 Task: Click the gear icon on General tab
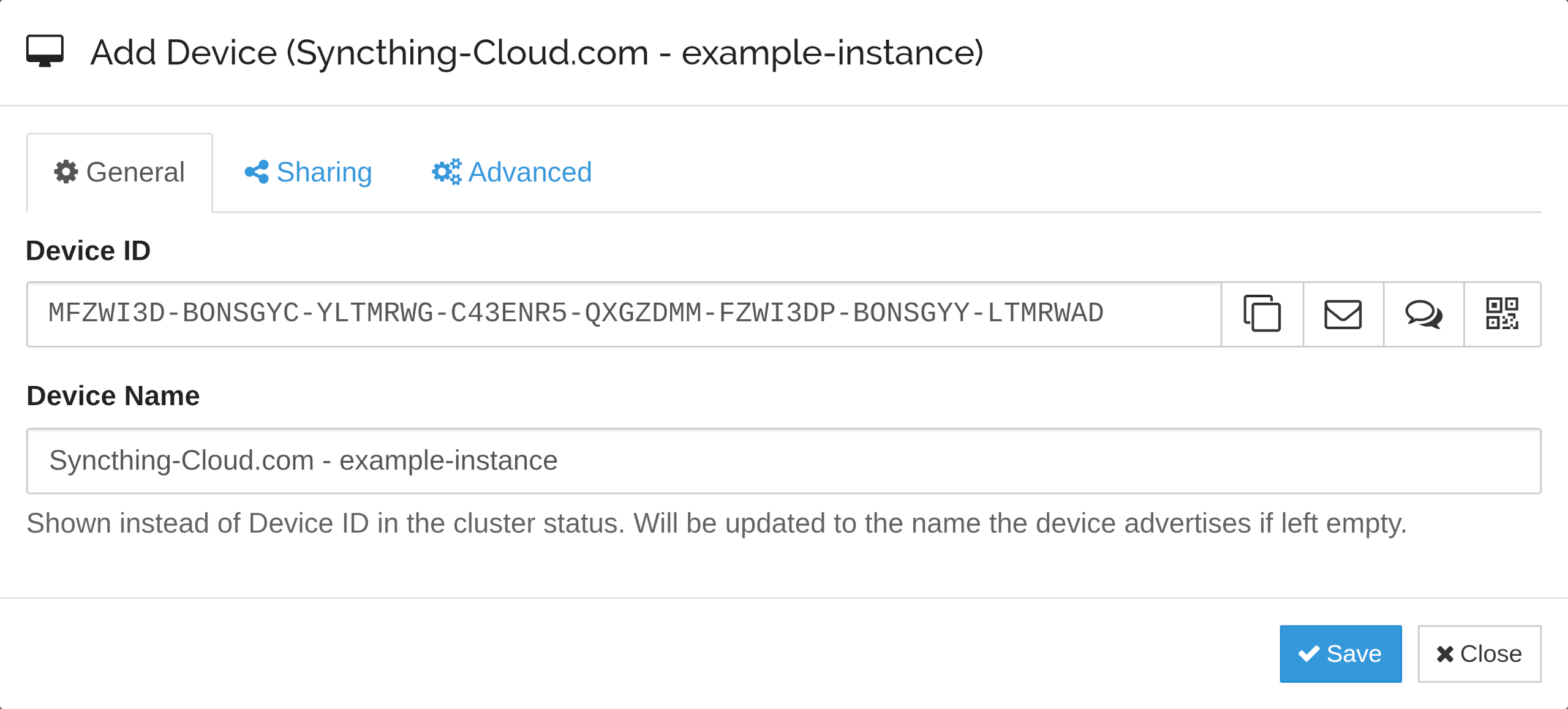pos(66,172)
